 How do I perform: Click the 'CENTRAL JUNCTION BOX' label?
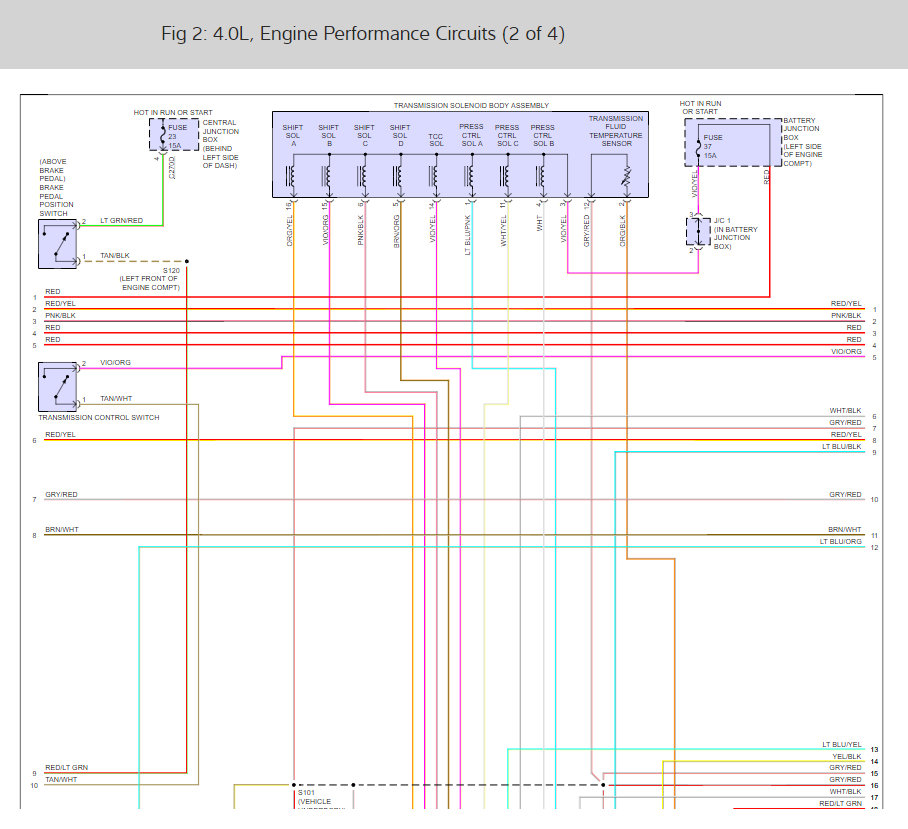click(x=220, y=144)
